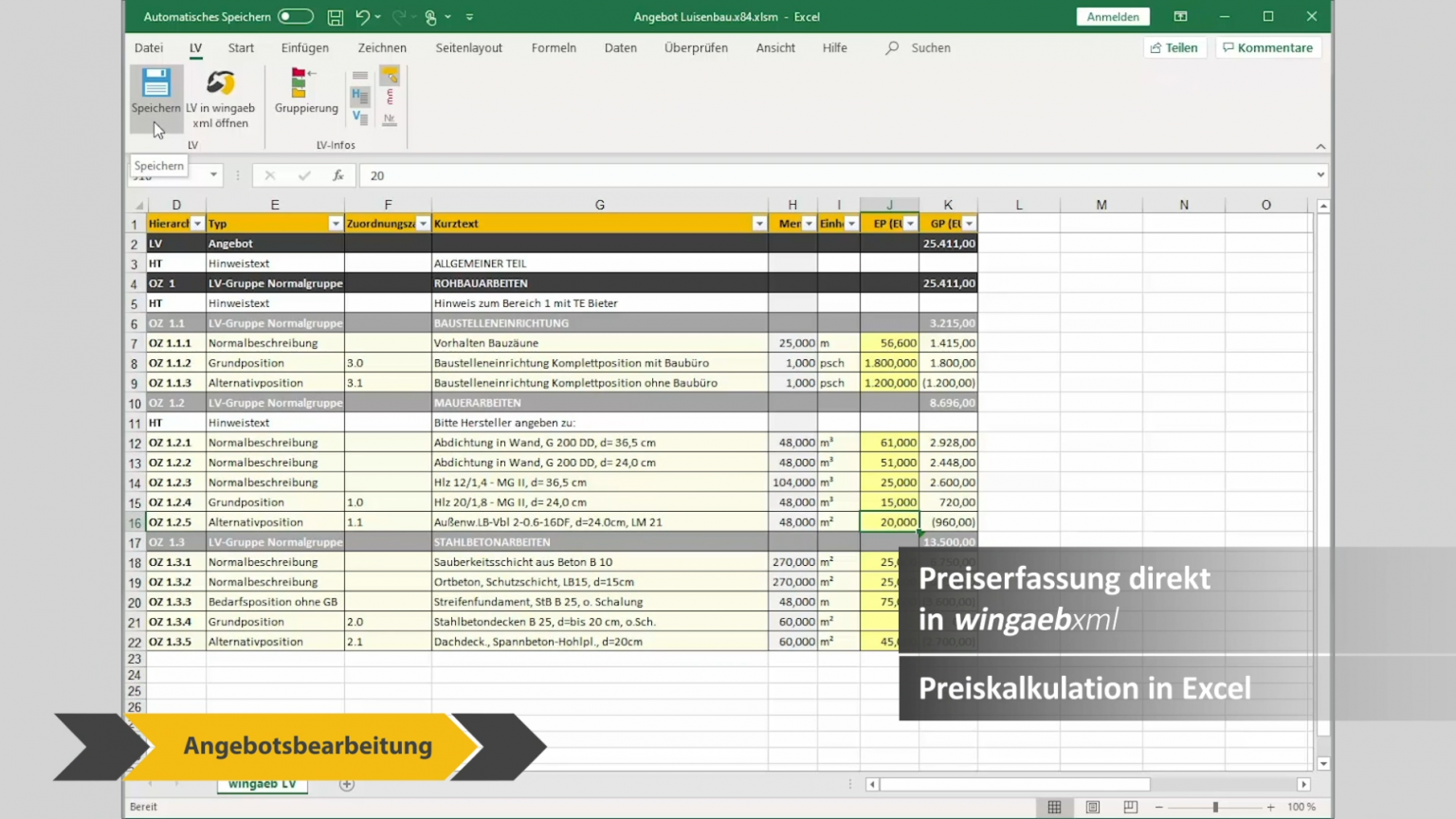Open the Kurztext column filter dropdown

(x=759, y=223)
